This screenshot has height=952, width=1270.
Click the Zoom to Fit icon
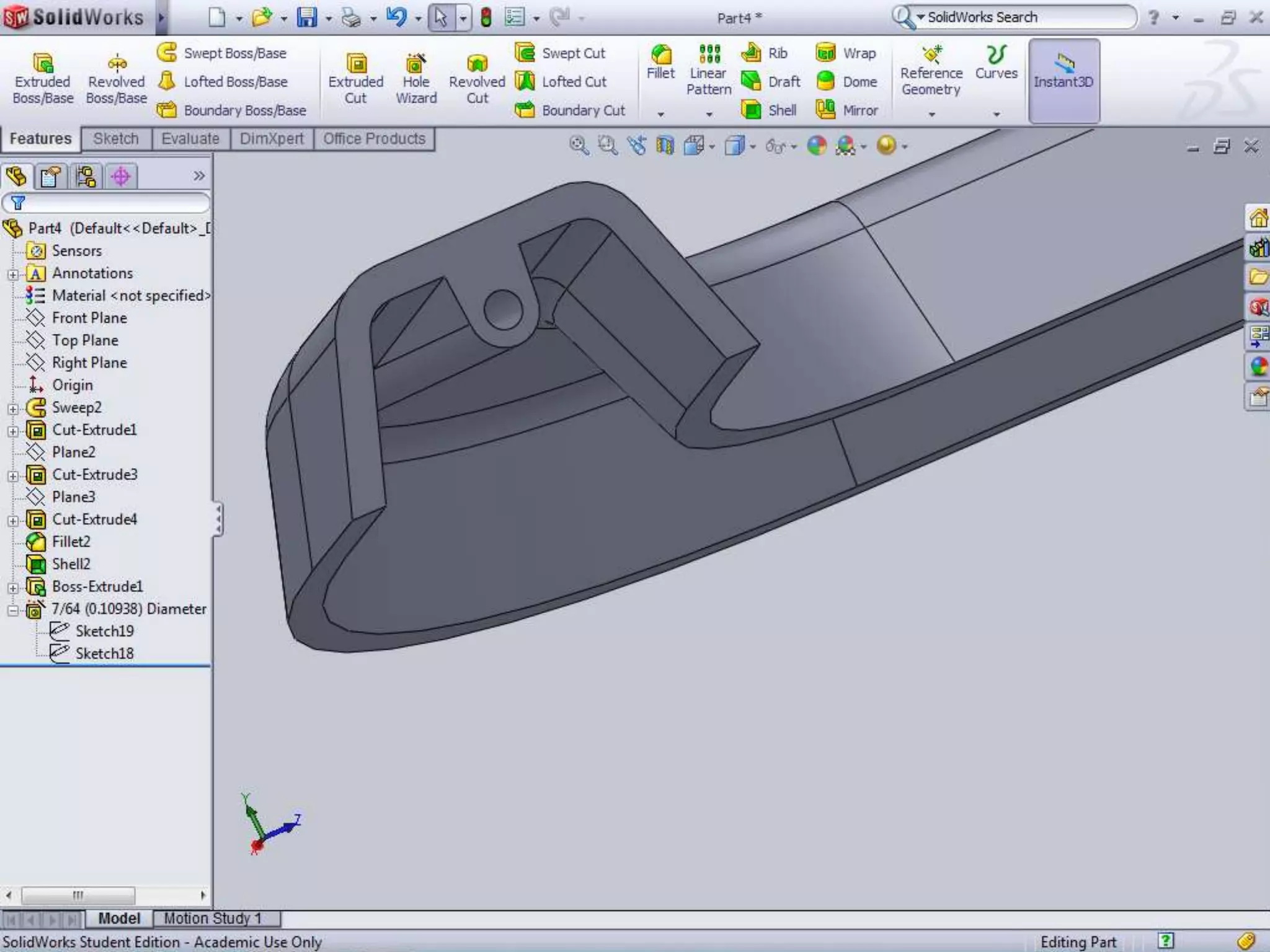coord(579,146)
